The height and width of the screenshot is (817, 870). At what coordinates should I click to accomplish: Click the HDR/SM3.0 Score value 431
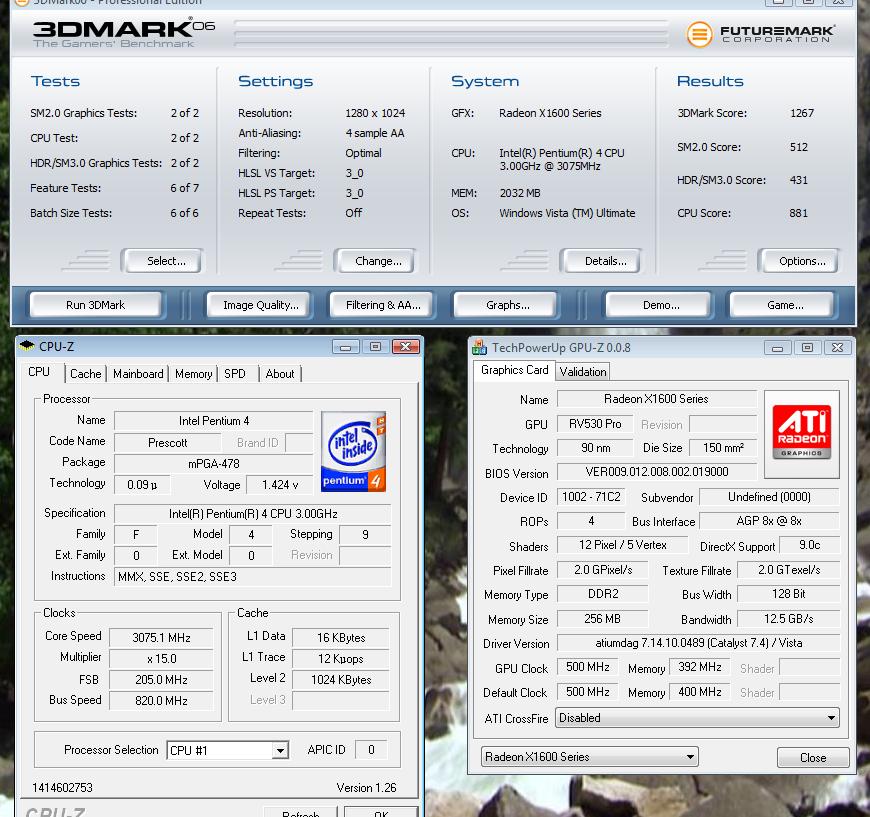(798, 180)
